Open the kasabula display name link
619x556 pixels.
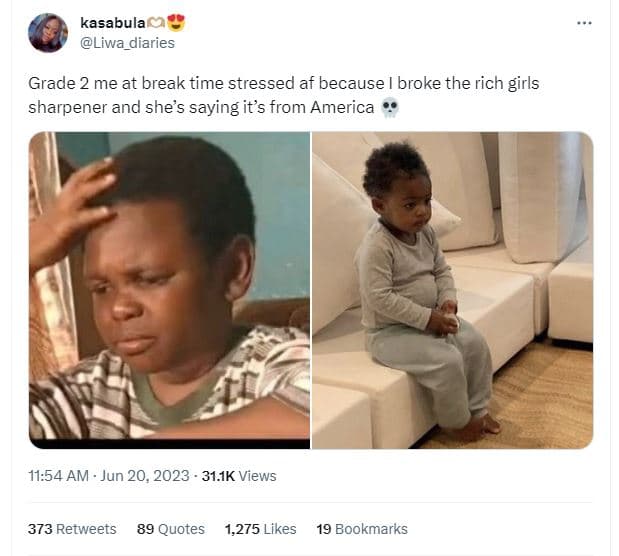tap(111, 23)
